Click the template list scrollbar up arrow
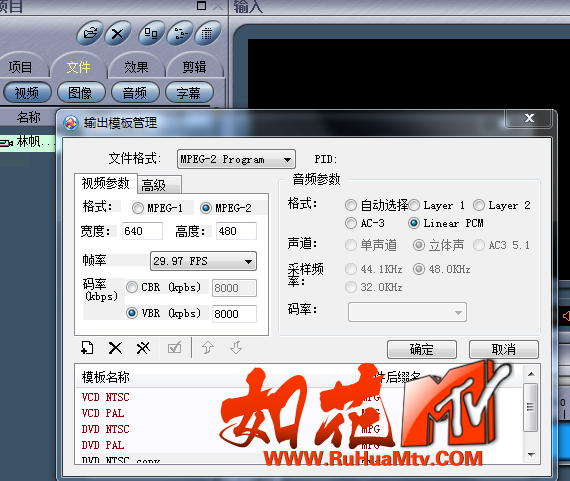570x481 pixels. [x=531, y=374]
